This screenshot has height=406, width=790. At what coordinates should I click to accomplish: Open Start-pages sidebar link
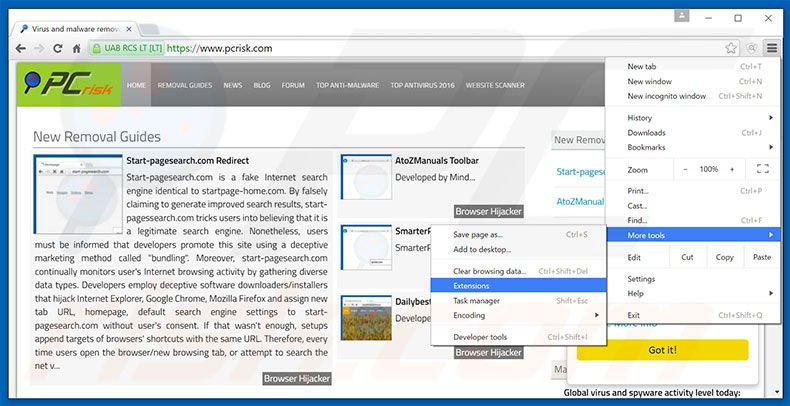[x=580, y=171]
